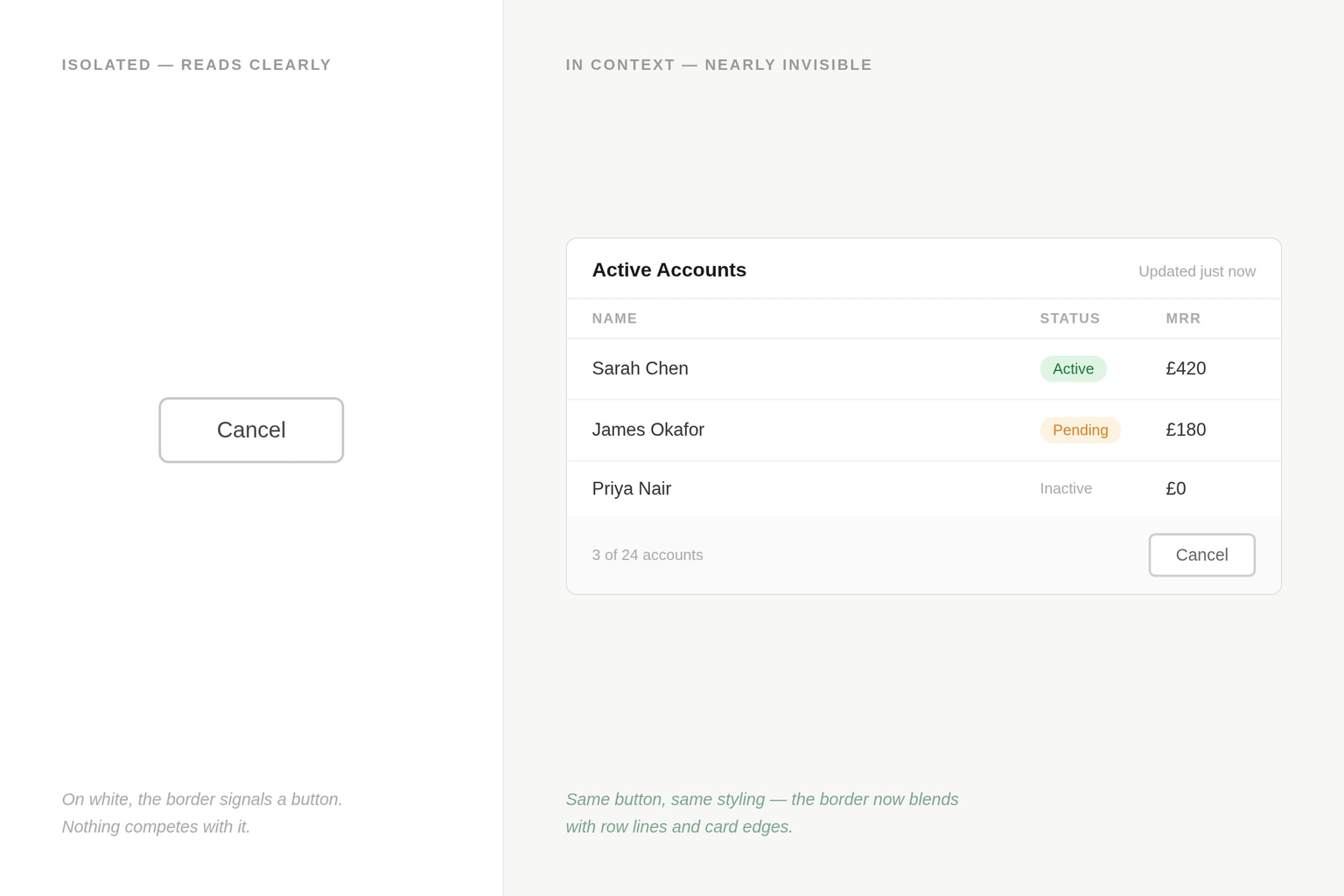Screen dimensions: 1344x896
Task: Click the green caption starting 'Same button, same styling'
Action: (761, 813)
